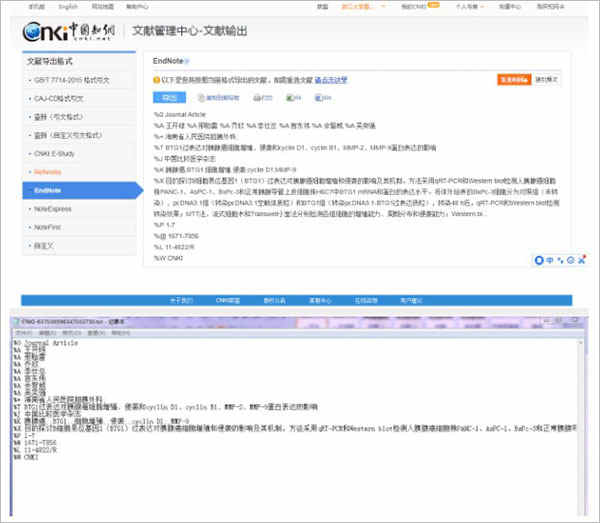
Task: Click the orange warning icon before the notice
Action: click(156, 80)
